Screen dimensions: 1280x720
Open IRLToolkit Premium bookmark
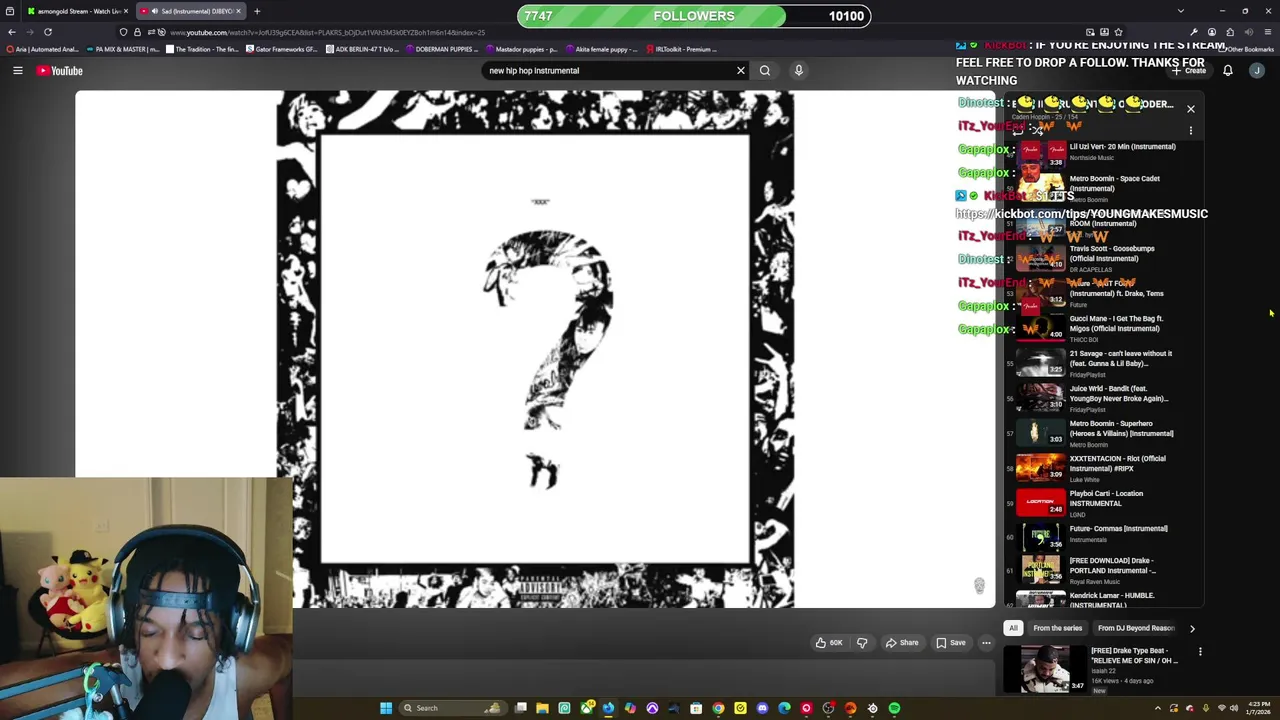(682, 49)
